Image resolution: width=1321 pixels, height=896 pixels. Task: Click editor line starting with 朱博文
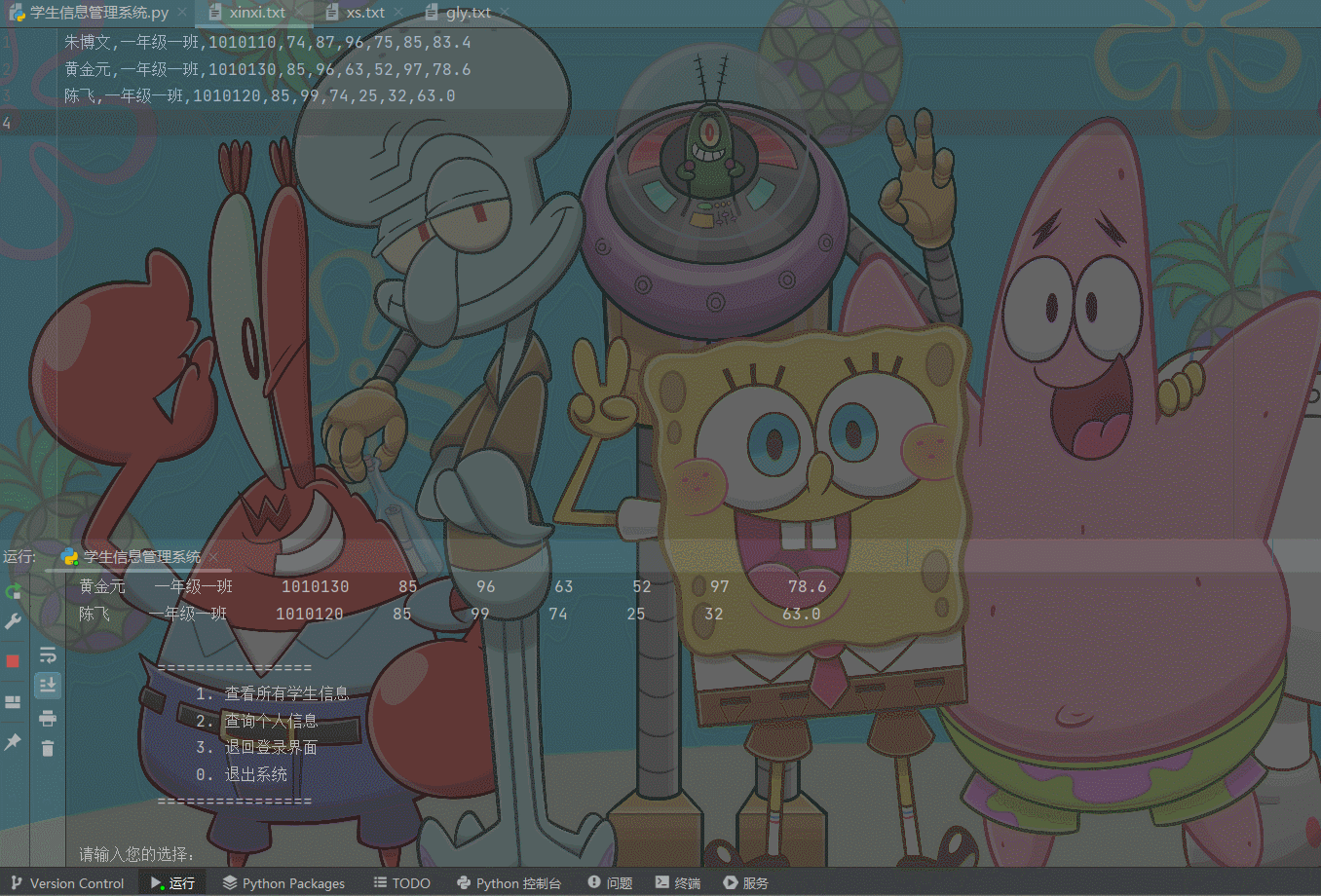(268, 42)
